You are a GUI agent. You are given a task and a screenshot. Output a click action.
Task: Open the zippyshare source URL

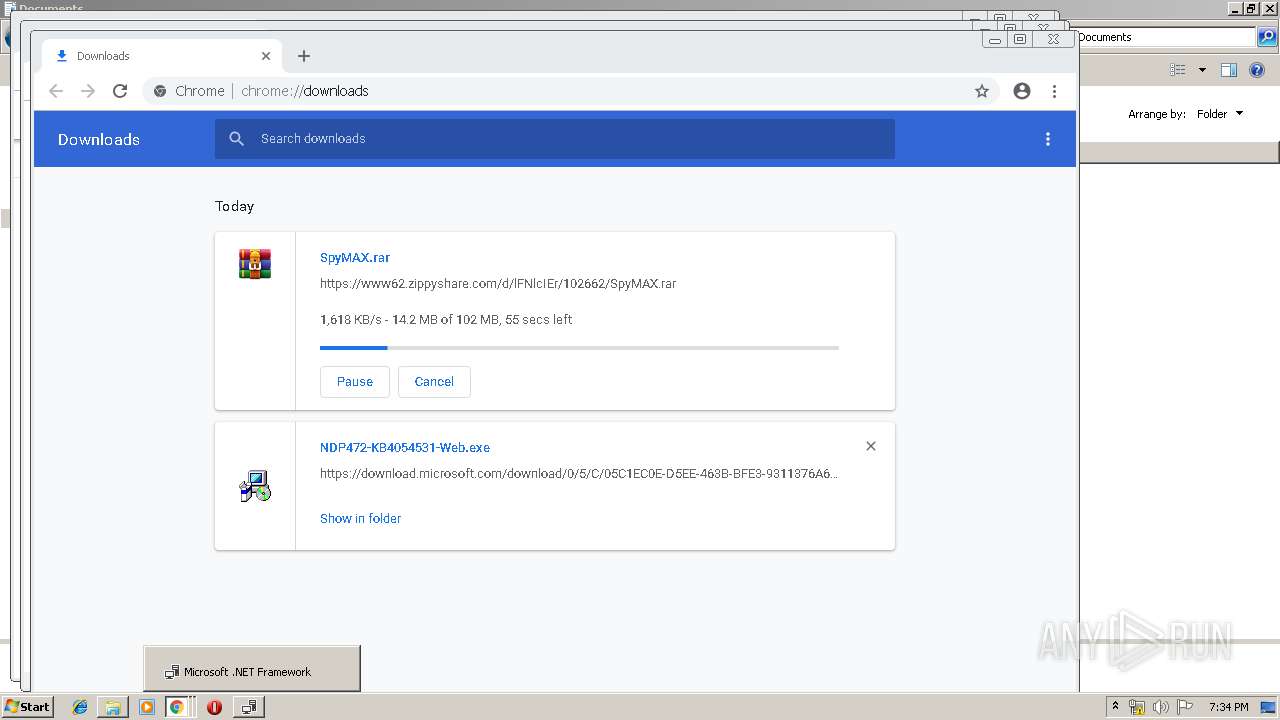(498, 283)
